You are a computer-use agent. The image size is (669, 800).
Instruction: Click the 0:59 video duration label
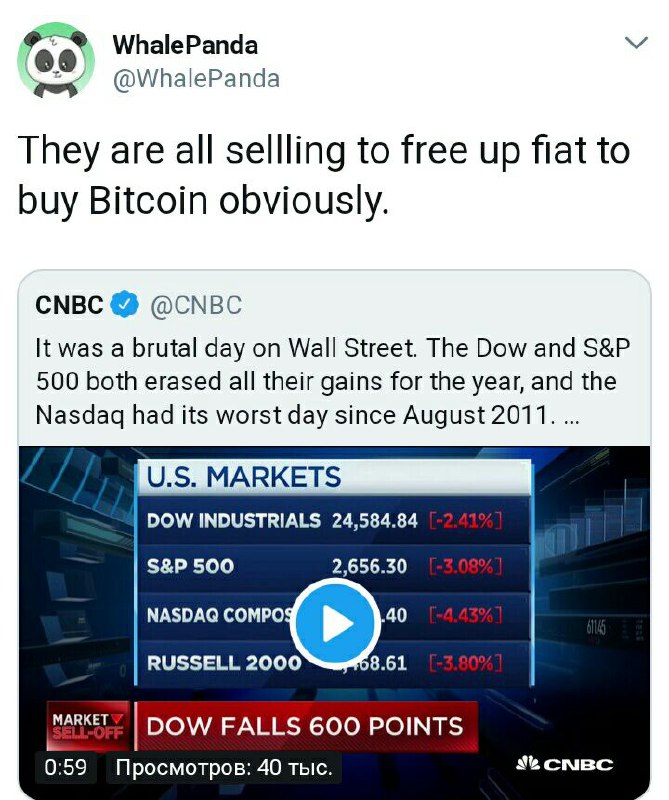point(66,768)
